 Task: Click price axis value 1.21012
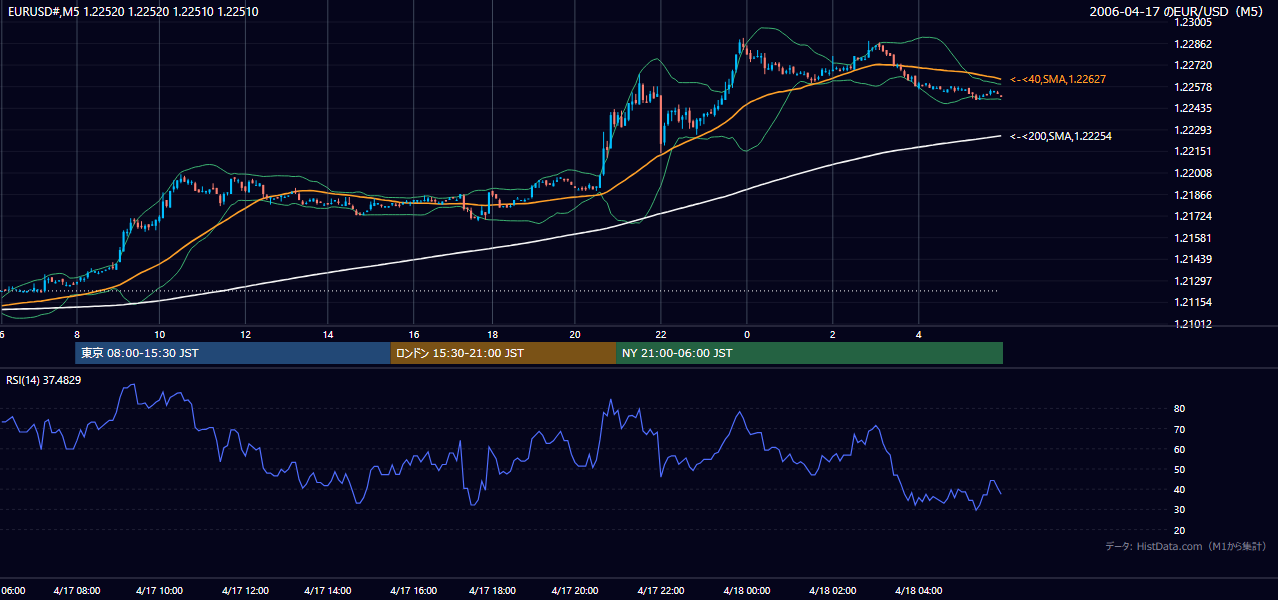[1193, 324]
